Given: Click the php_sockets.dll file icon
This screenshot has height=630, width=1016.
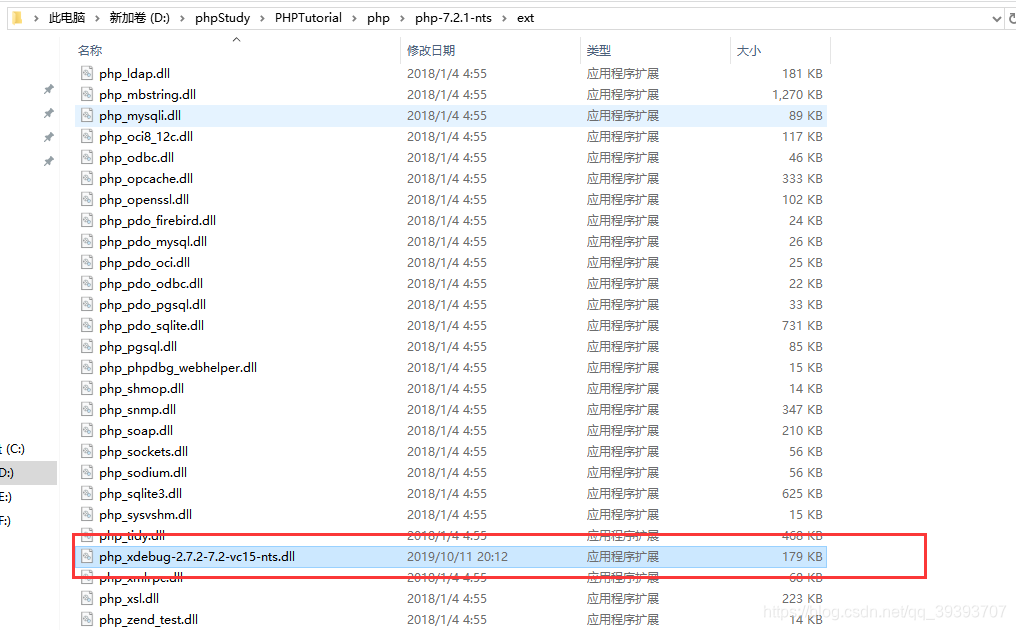Looking at the screenshot, I should pos(87,451).
